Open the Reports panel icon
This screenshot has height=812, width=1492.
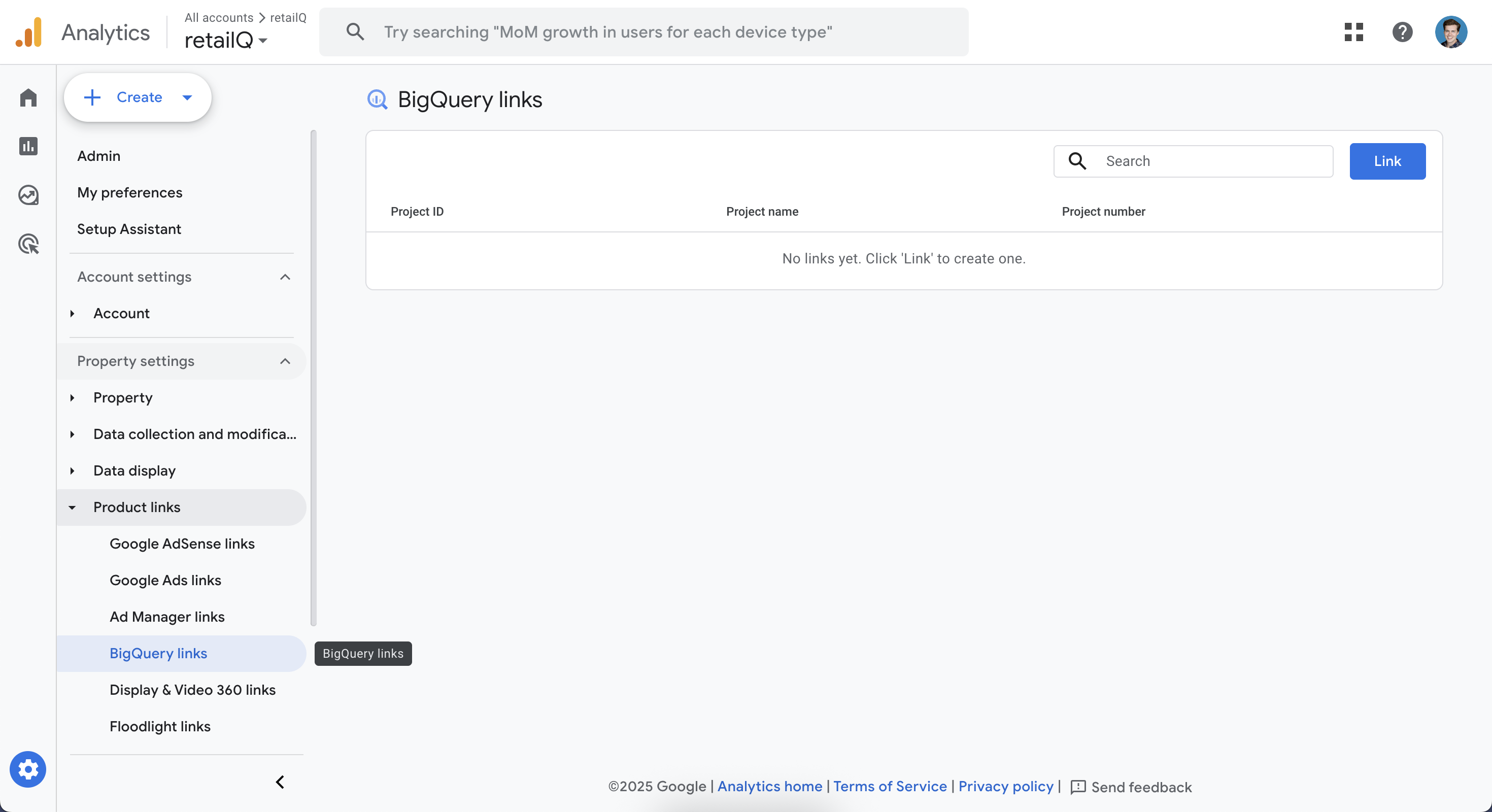click(28, 147)
